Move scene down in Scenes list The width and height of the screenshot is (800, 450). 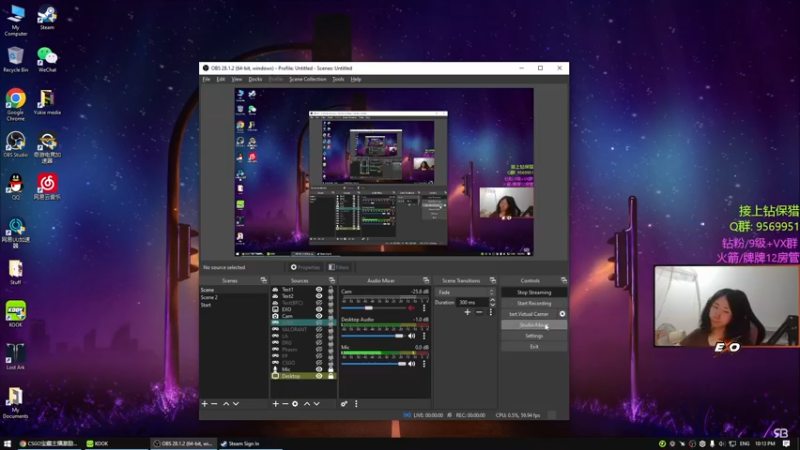(236, 404)
